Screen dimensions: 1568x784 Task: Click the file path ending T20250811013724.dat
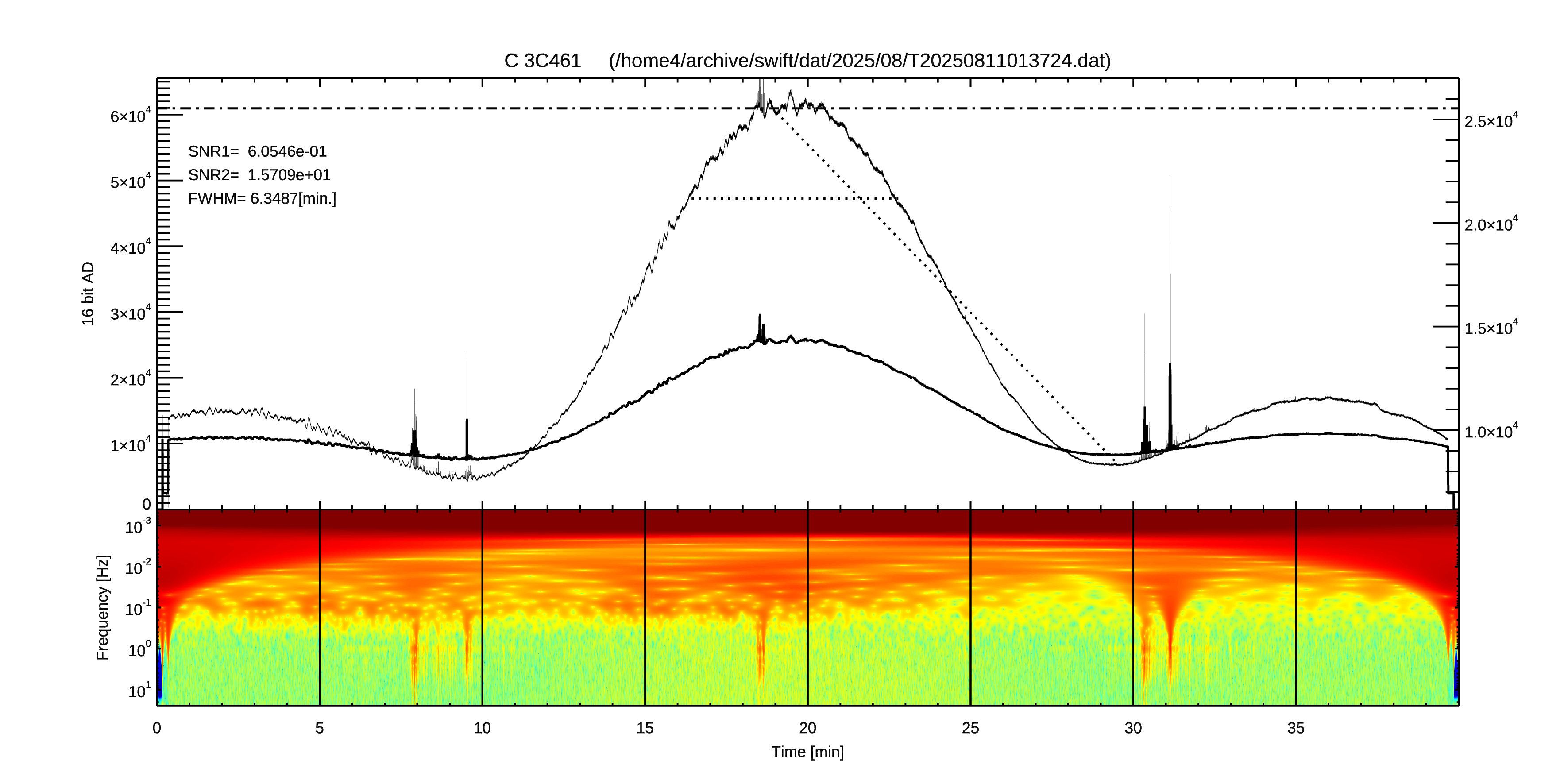point(860,61)
